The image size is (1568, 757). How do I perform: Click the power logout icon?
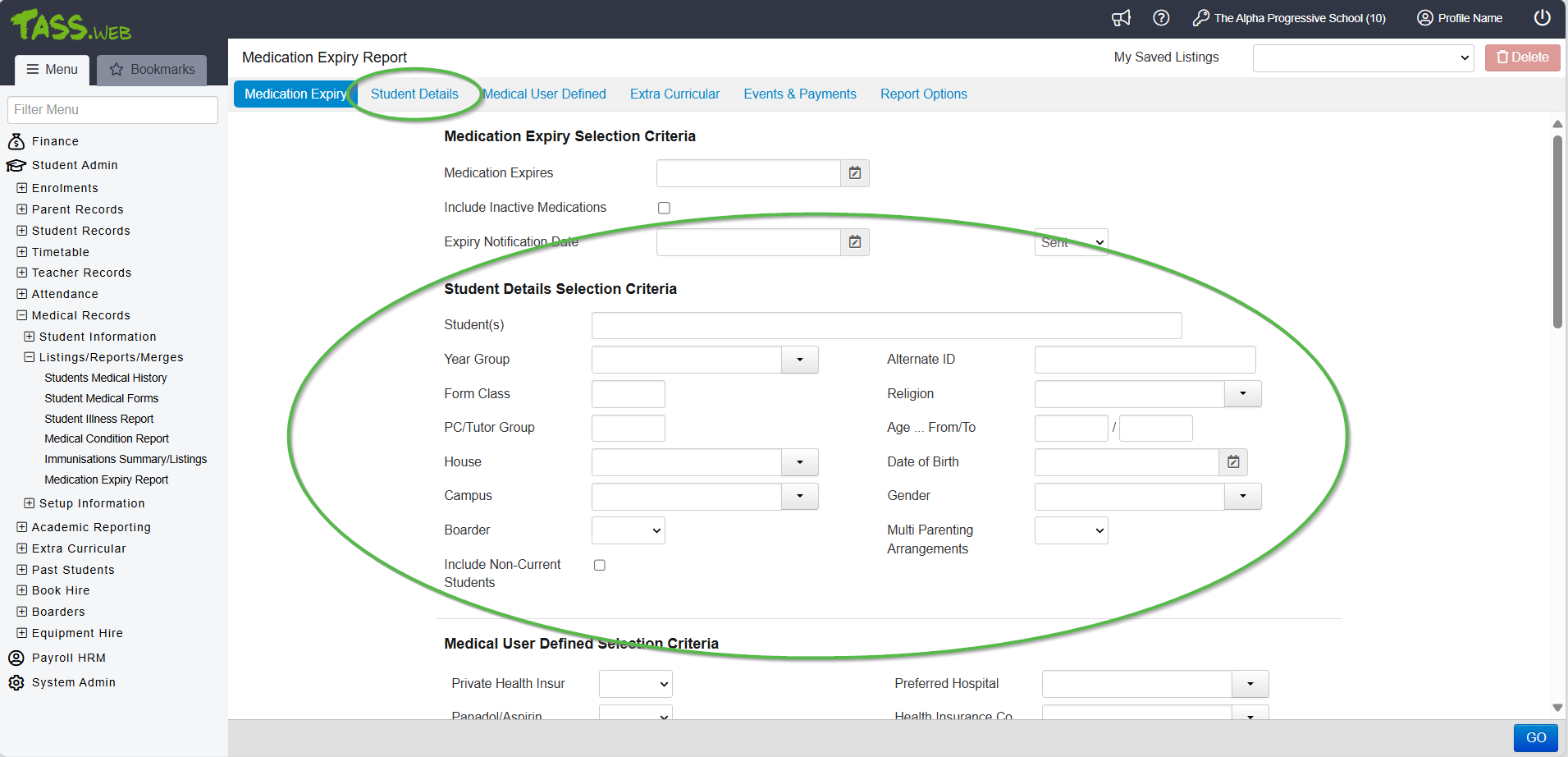(1543, 18)
